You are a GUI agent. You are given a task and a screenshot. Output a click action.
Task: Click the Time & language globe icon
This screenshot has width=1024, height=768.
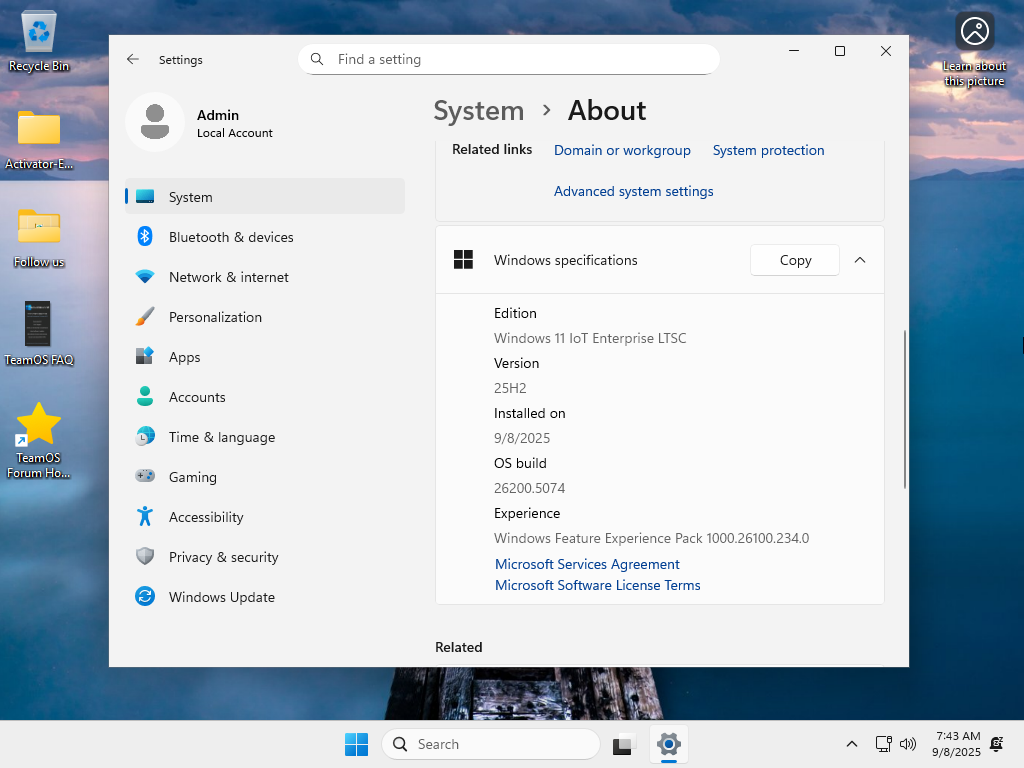[145, 436]
